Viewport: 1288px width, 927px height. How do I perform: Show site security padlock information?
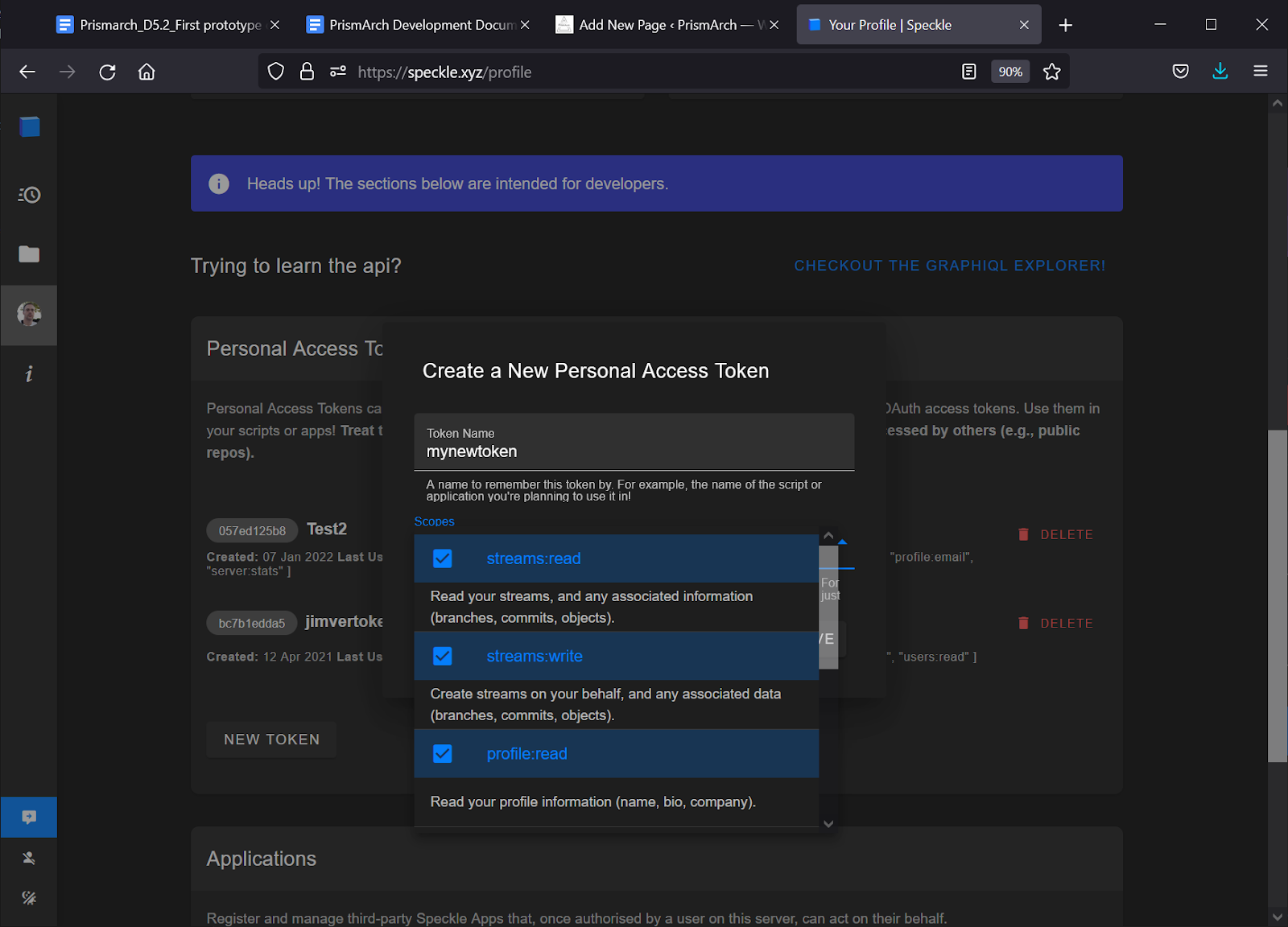tap(307, 72)
